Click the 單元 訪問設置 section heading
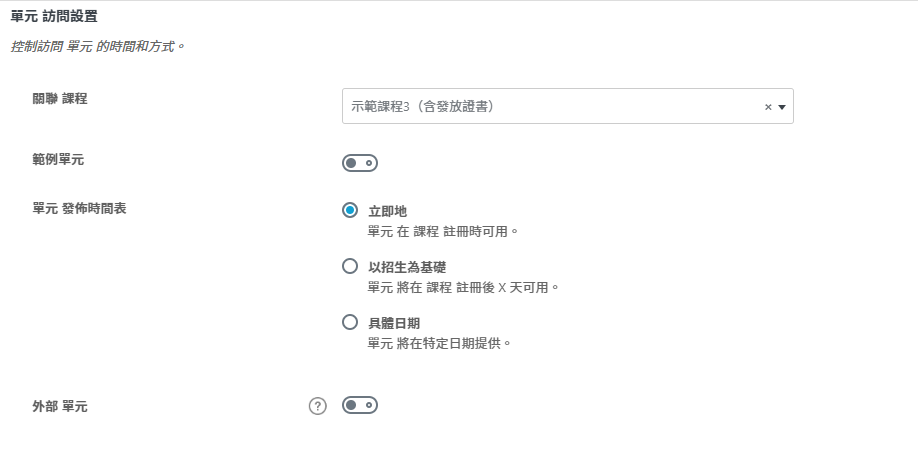 (54, 17)
